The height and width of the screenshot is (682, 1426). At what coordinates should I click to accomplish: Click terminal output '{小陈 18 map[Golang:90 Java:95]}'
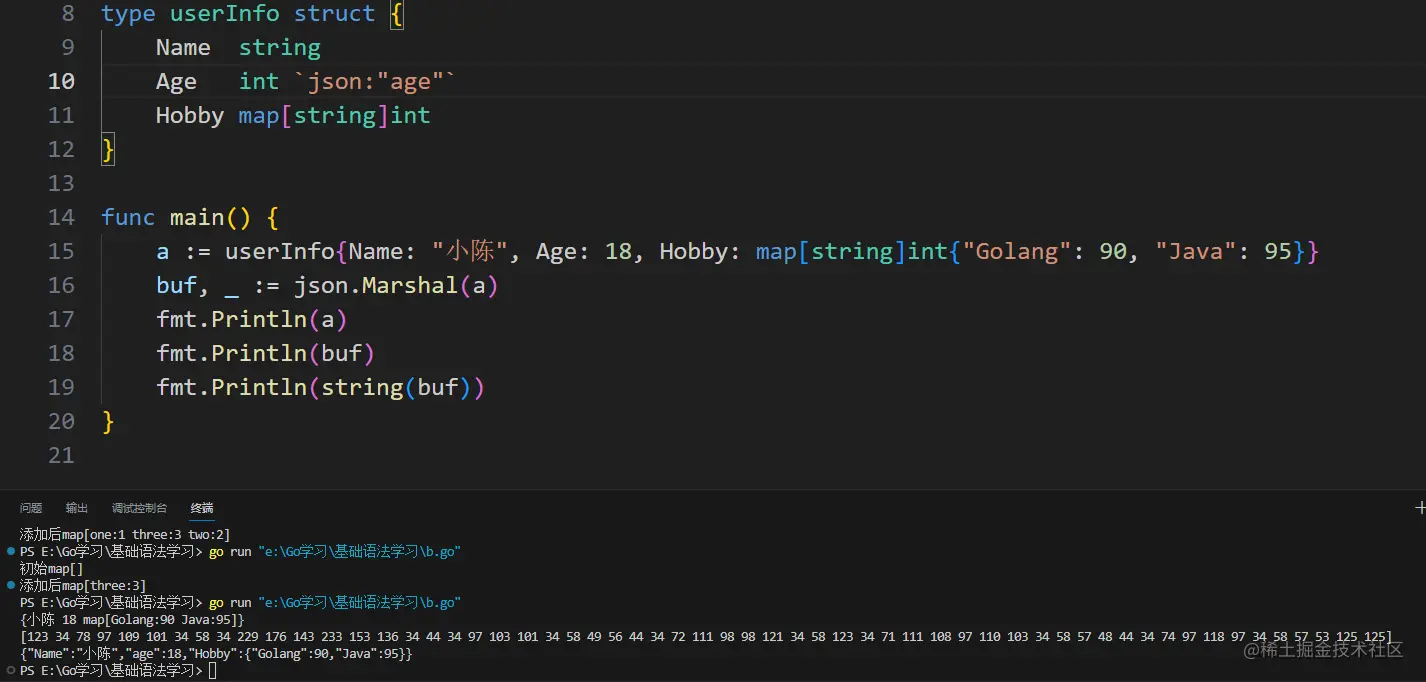click(x=132, y=620)
